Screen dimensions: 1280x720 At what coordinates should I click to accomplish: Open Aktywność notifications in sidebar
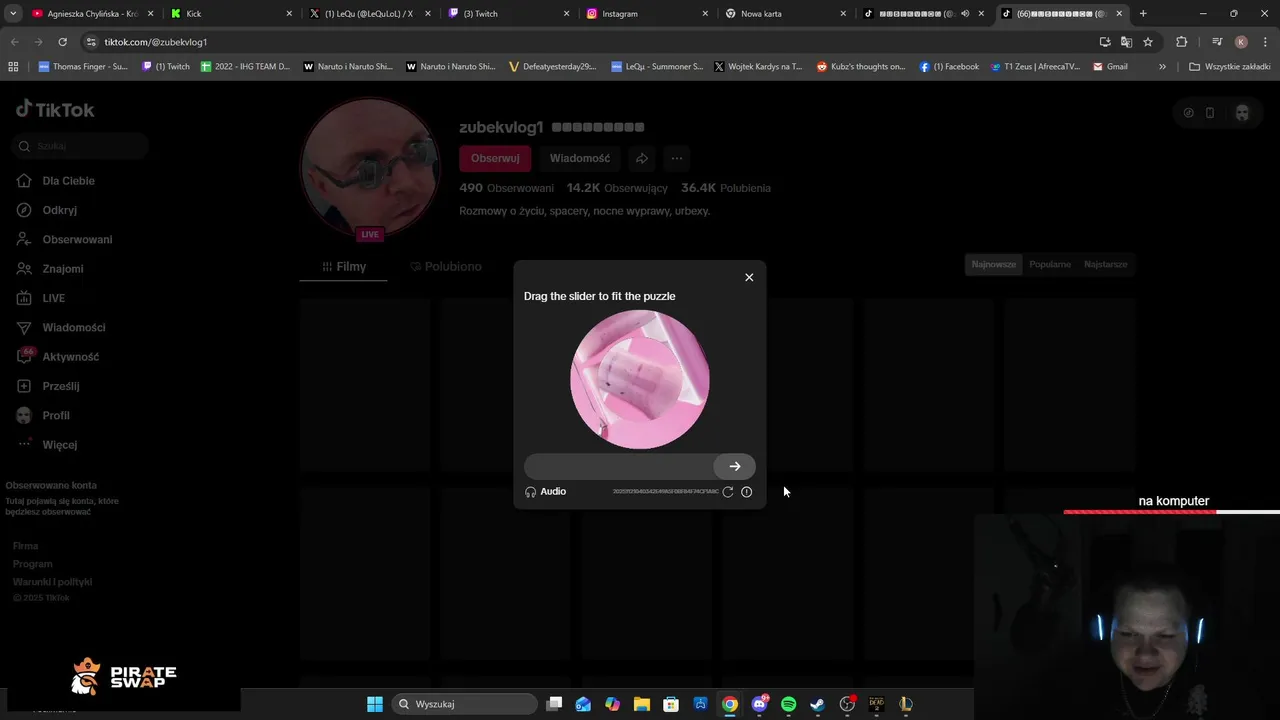click(x=58, y=357)
